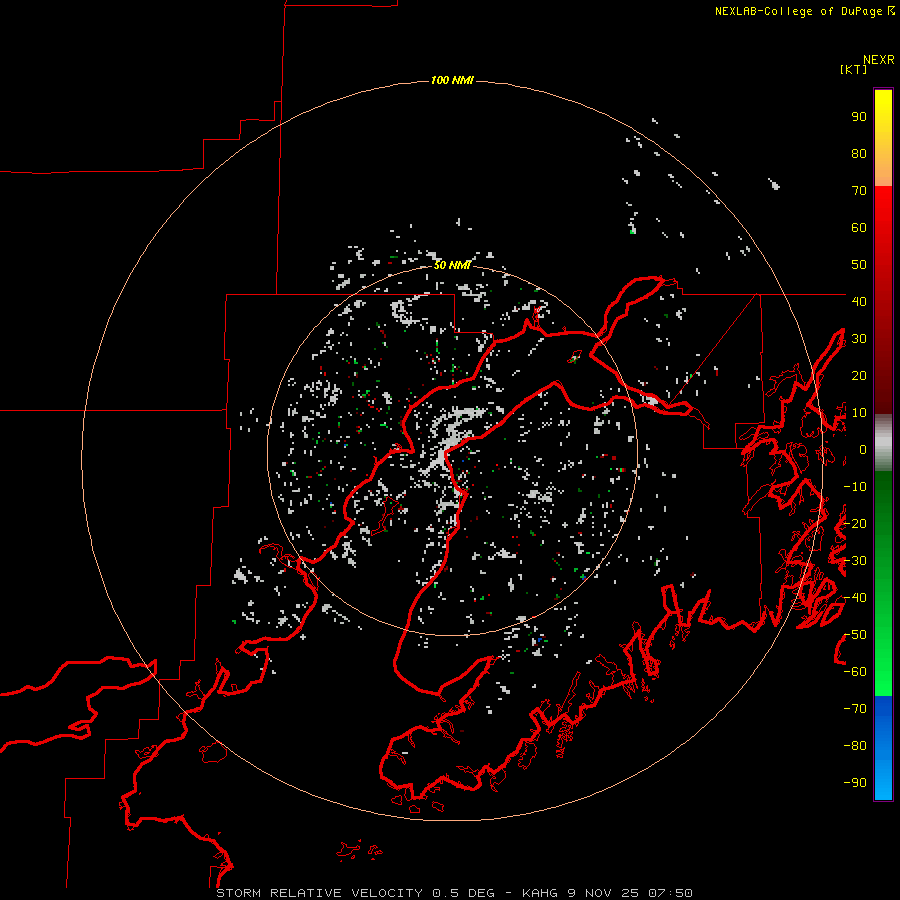The image size is (900, 900).
Task: Click the 50 NMI range ring label
Action: coord(452,265)
